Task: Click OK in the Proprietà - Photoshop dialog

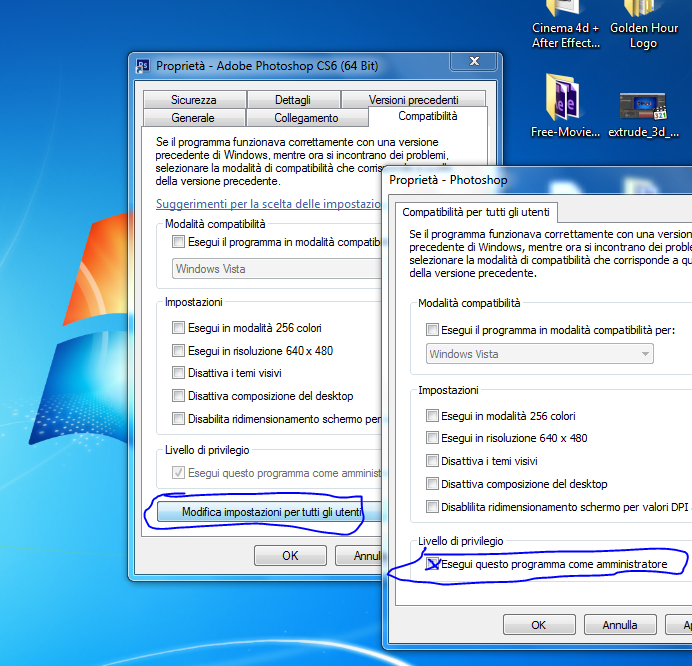Action: point(539,625)
